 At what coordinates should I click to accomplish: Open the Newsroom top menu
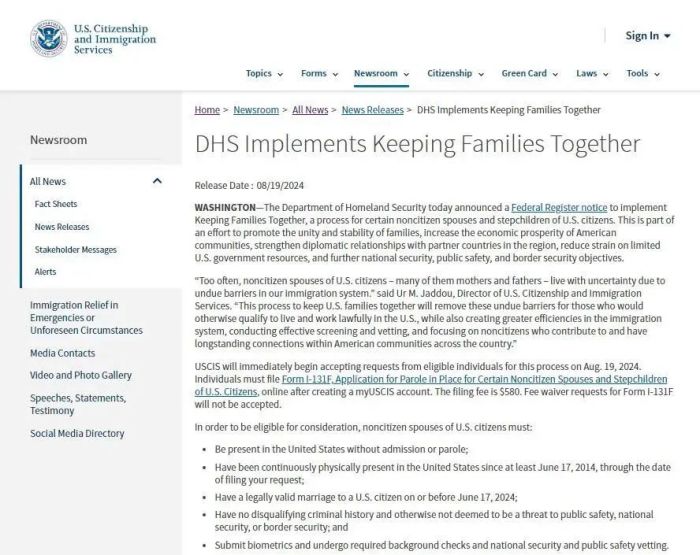381,73
